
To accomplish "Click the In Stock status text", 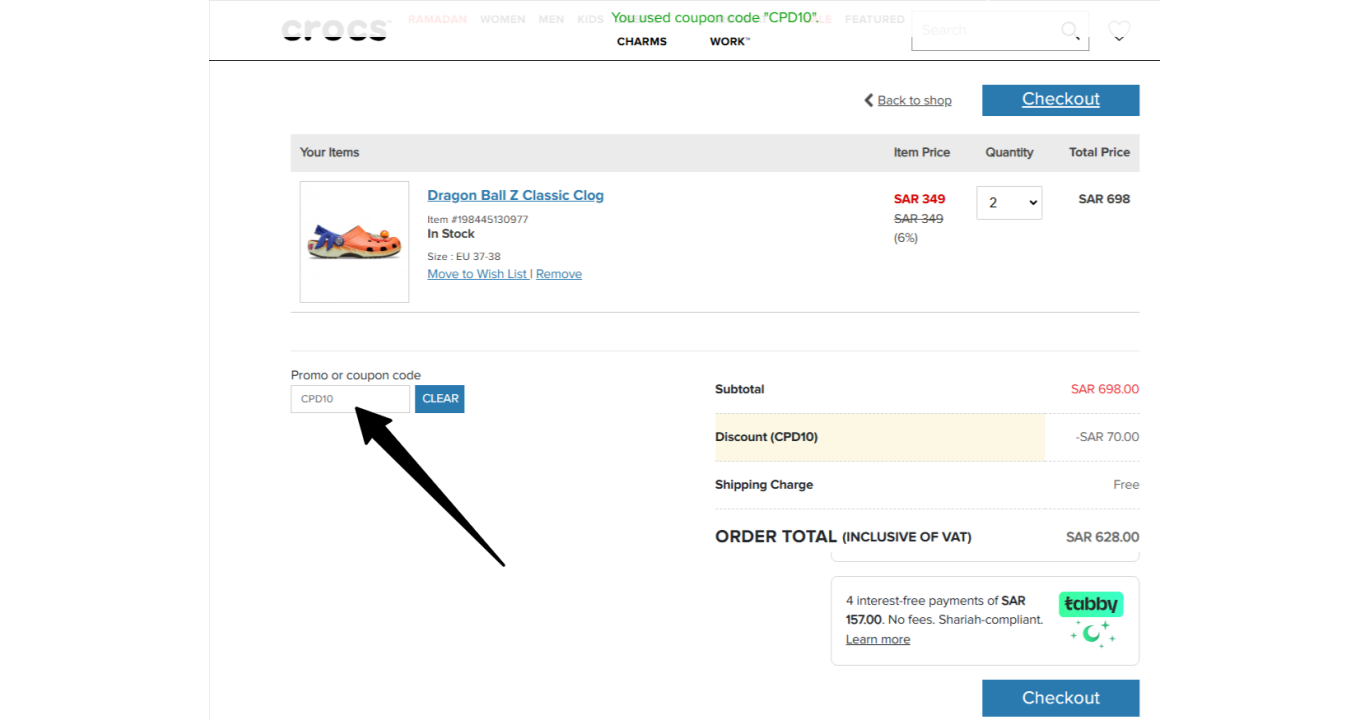I will click(x=451, y=234).
